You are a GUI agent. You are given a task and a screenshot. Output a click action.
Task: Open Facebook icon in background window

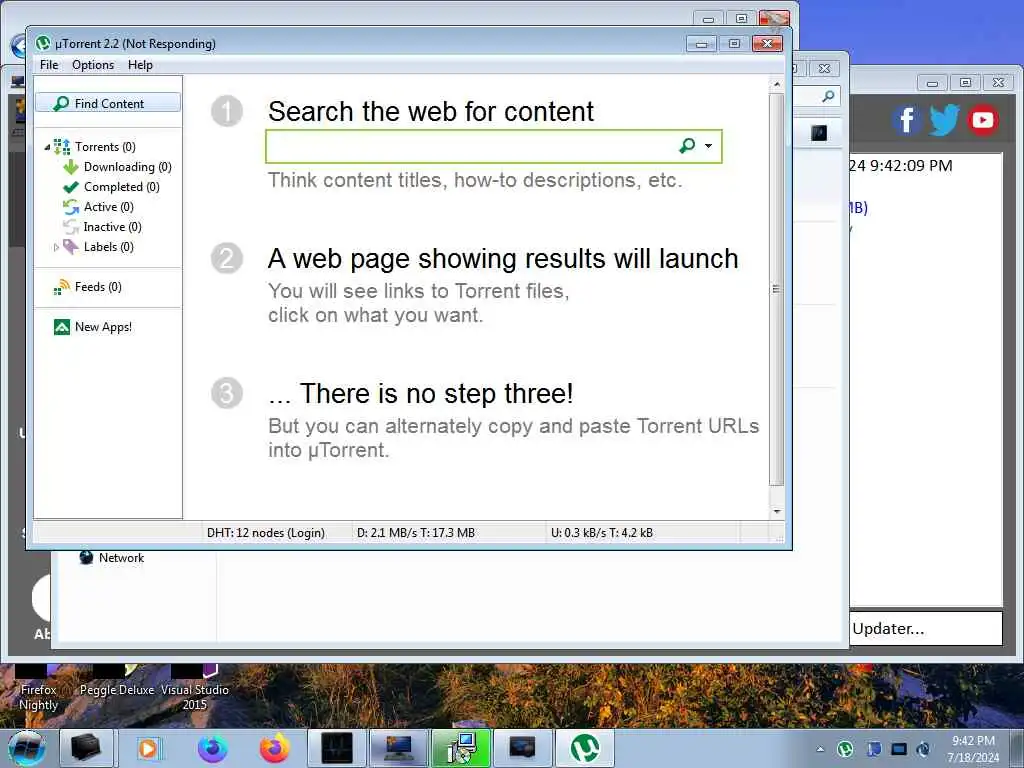click(x=906, y=120)
